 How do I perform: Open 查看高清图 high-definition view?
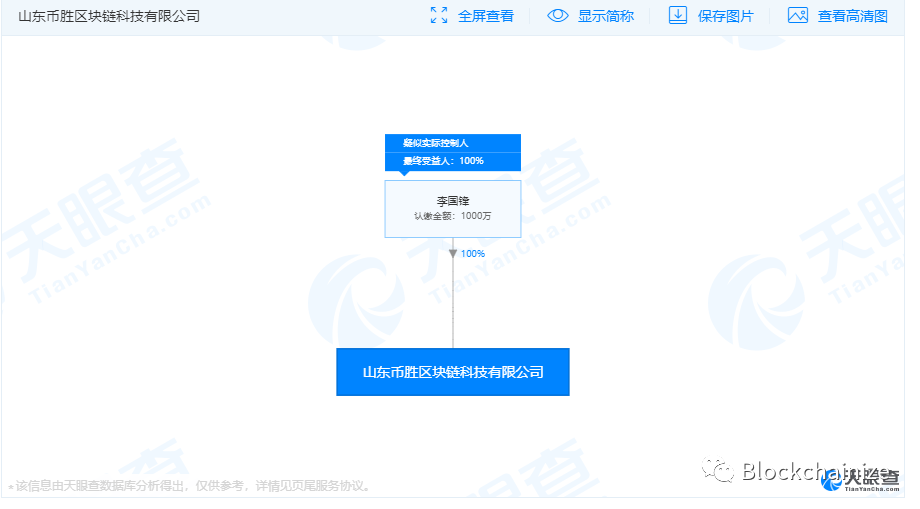click(x=853, y=16)
